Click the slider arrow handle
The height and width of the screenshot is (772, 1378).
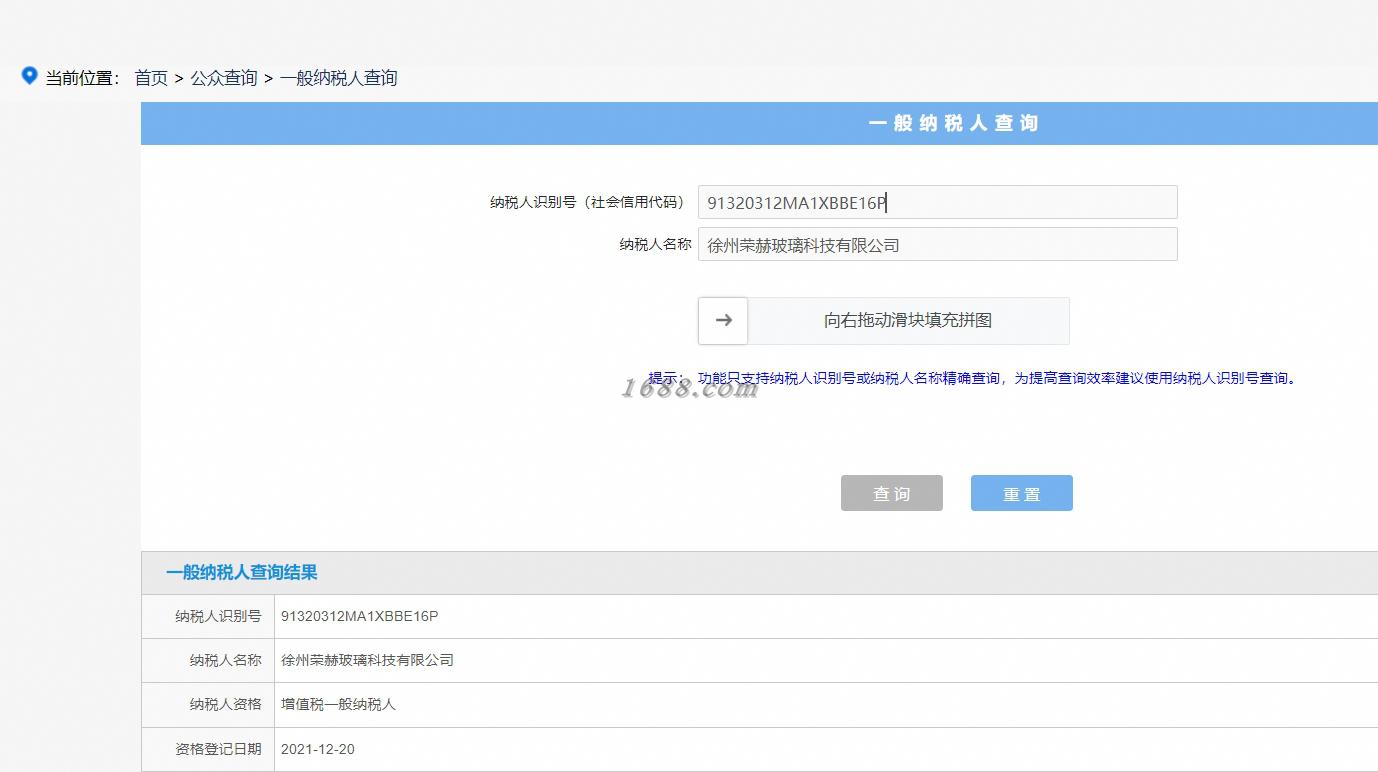point(723,320)
